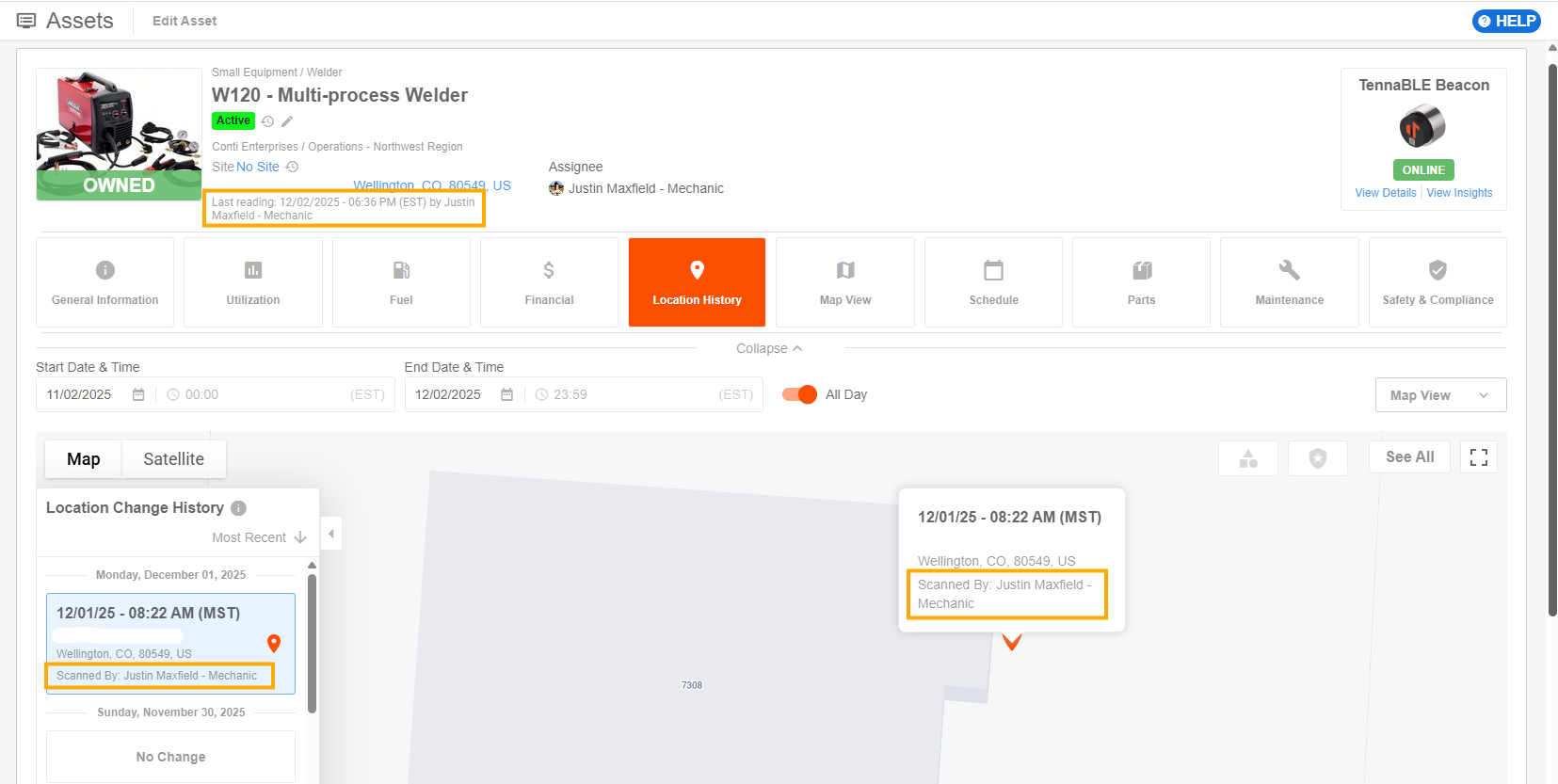Select the 12/01/25 - 08:22 AM history entry
Screen dimensions: 1558x784
[x=170, y=644]
